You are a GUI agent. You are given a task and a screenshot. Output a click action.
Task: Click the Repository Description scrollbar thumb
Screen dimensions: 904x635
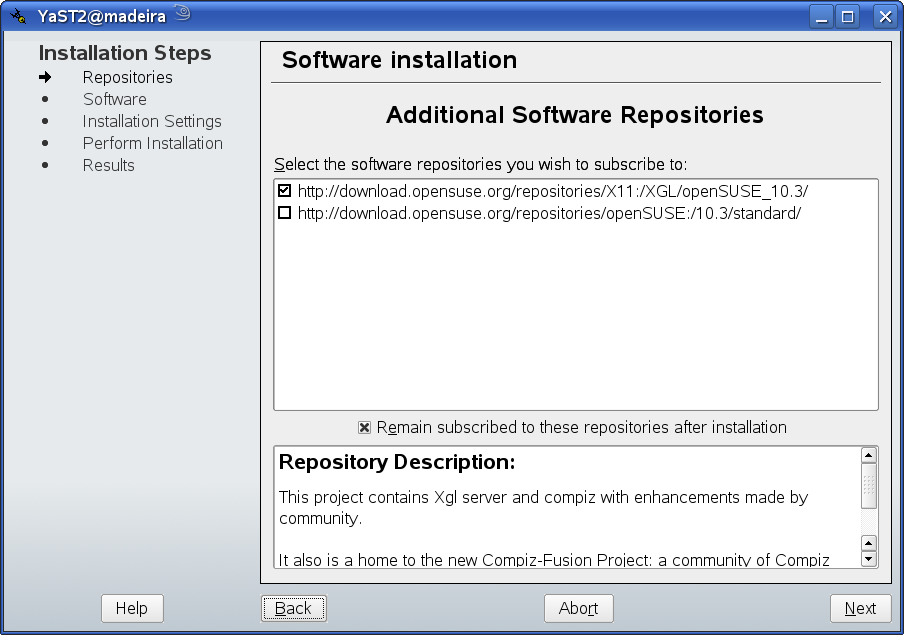(868, 486)
